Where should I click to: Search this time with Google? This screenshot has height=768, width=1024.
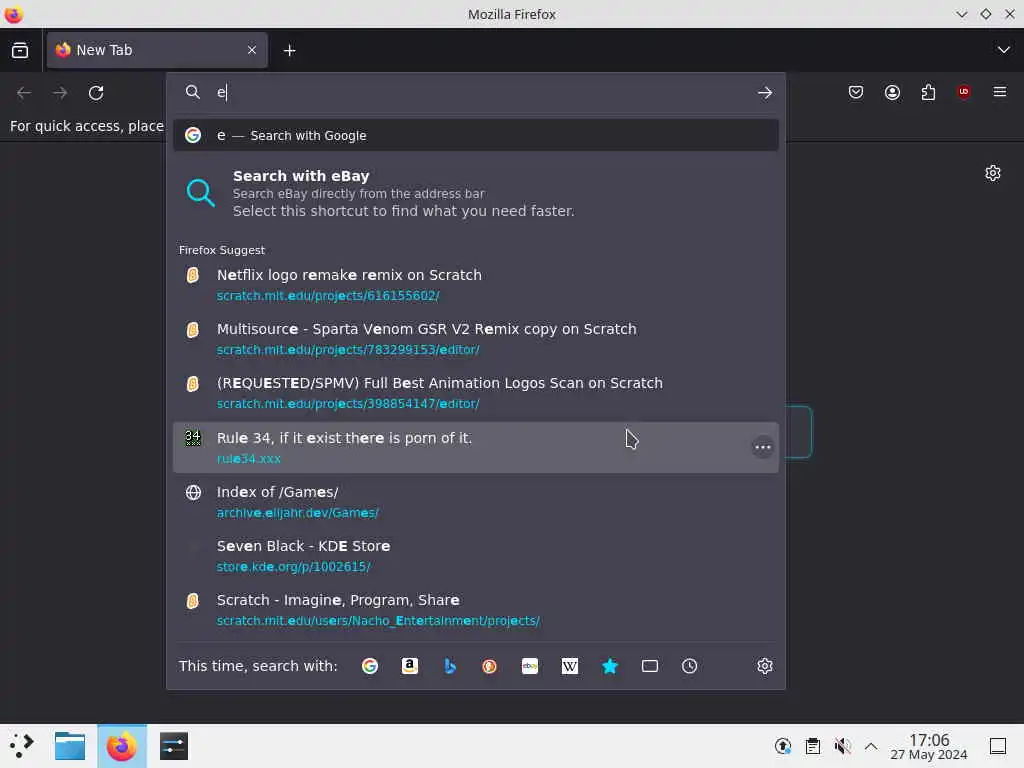coord(370,666)
